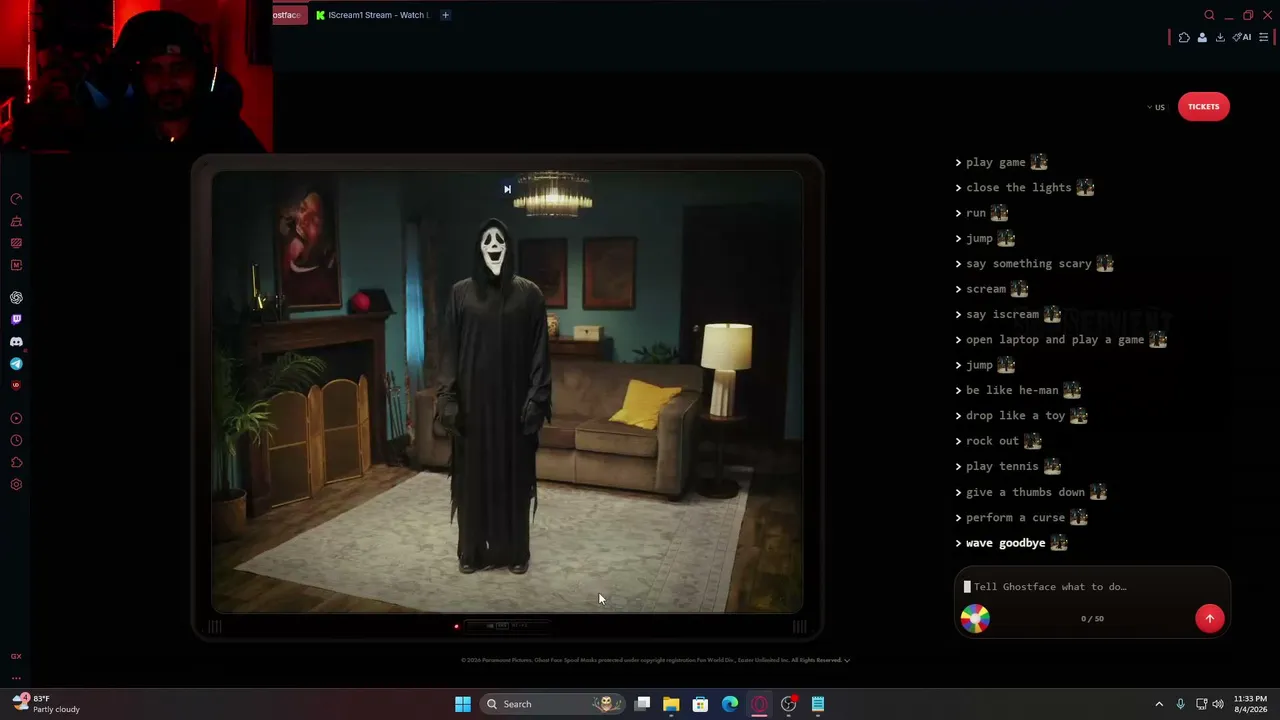Open the extensions icon in browser toolbar

pyautogui.click(x=1184, y=37)
